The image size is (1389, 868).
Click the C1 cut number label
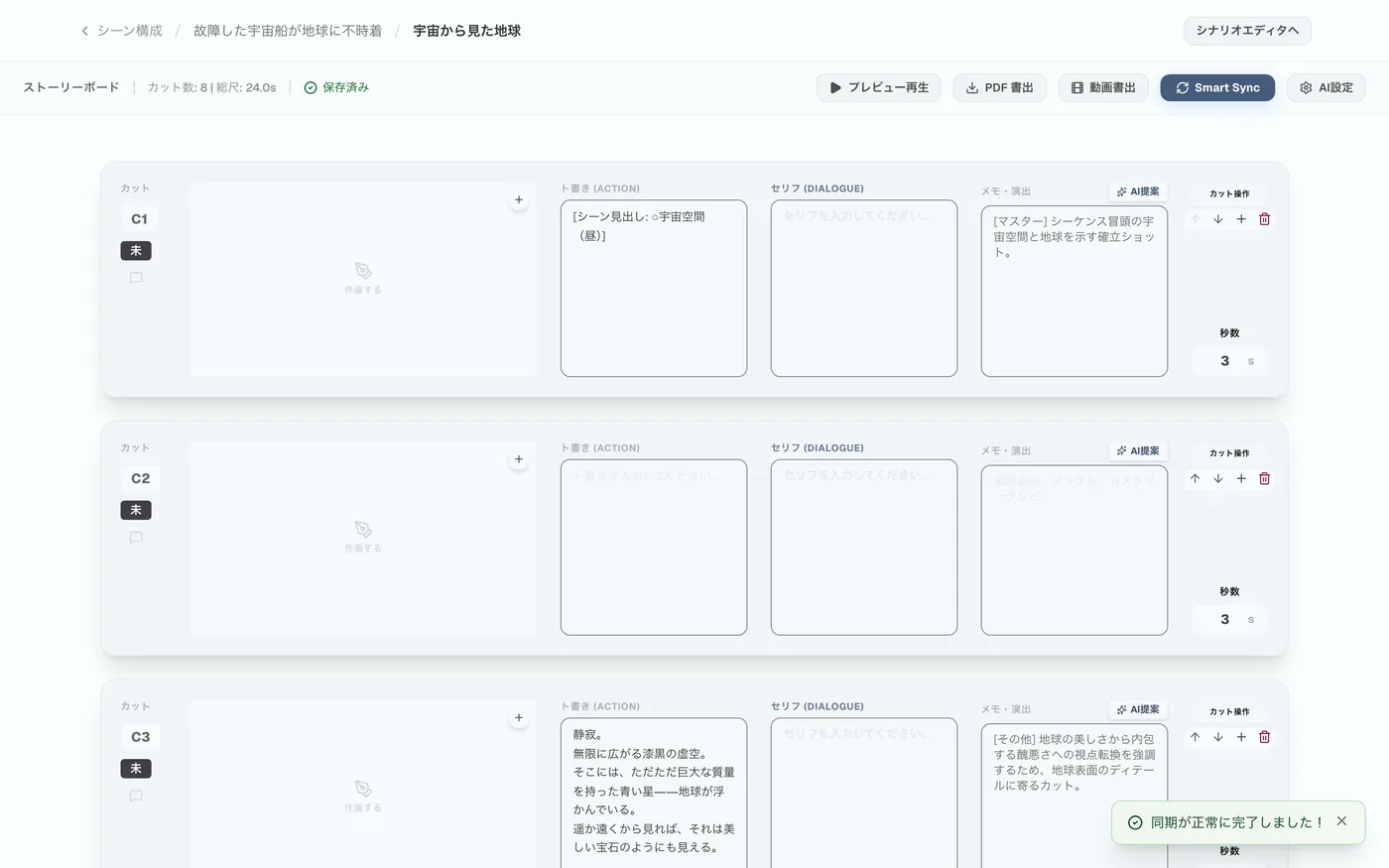point(139,219)
